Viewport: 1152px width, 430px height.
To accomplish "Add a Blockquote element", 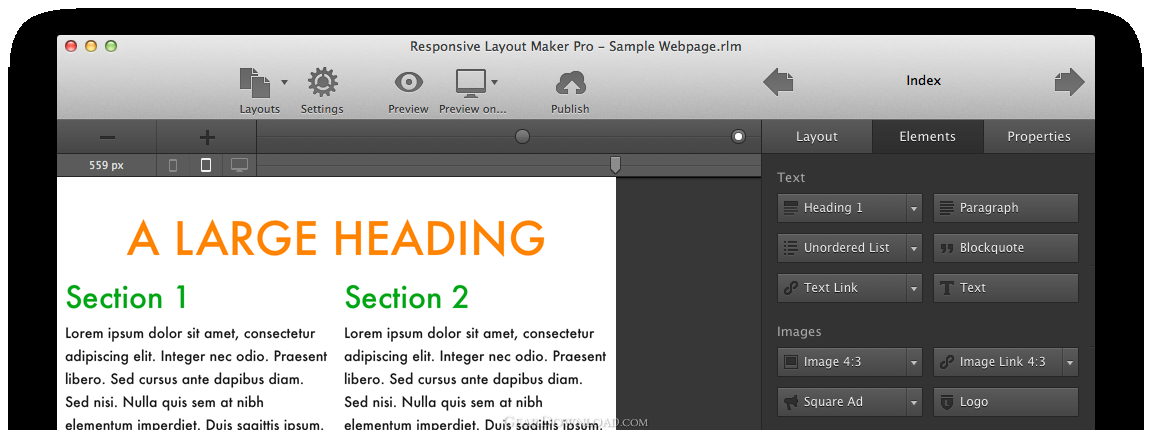I will click(1006, 248).
